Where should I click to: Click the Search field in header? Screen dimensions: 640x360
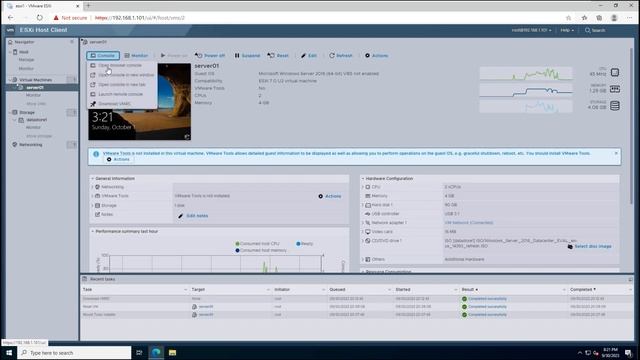point(595,30)
